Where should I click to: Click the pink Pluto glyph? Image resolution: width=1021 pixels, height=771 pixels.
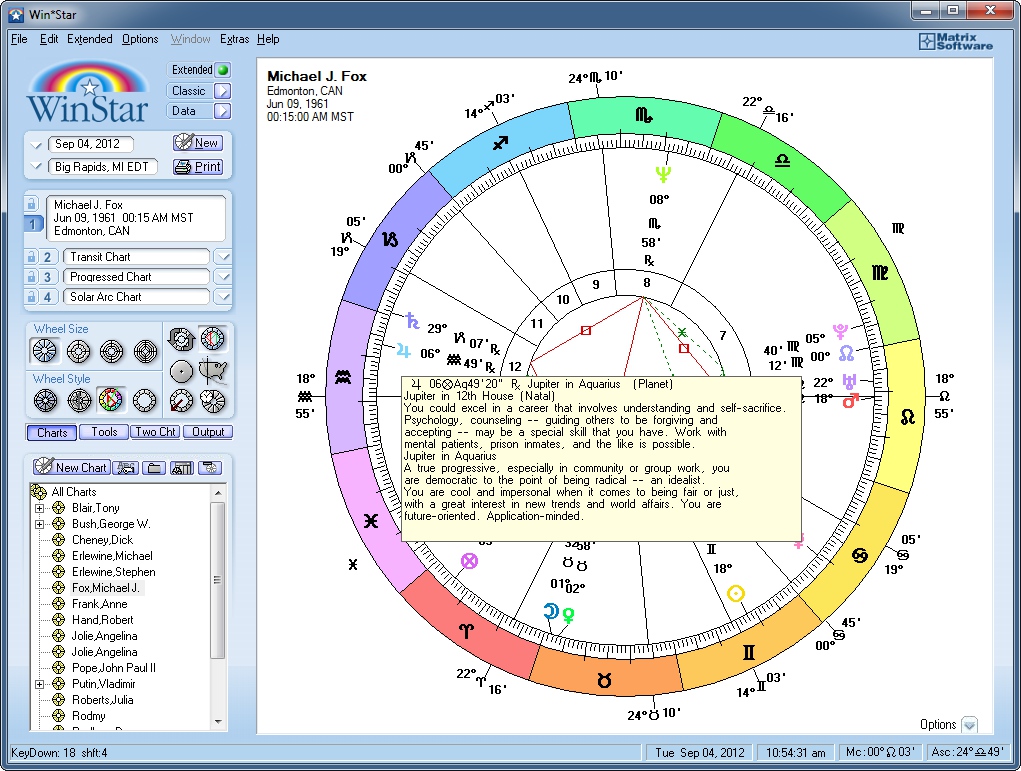840,331
